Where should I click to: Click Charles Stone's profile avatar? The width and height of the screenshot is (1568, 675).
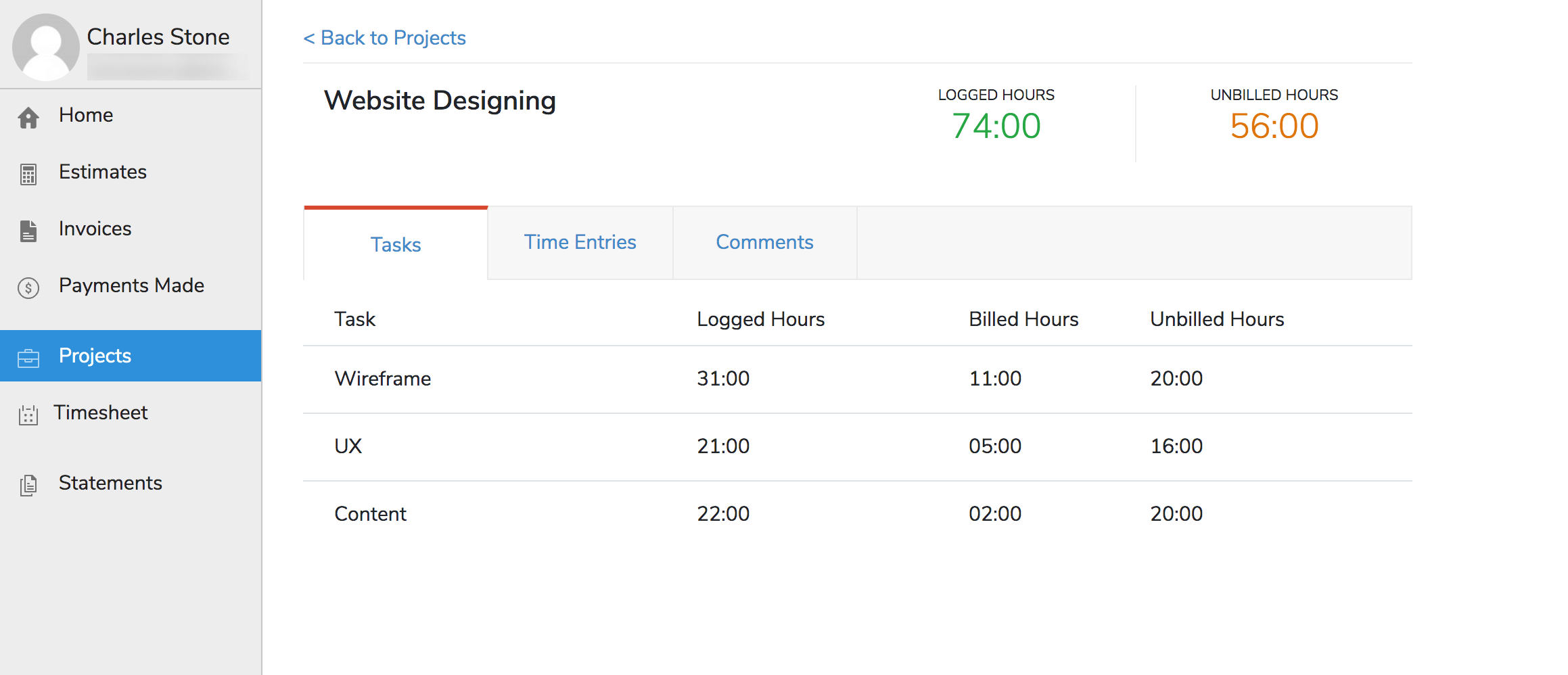coord(46,47)
